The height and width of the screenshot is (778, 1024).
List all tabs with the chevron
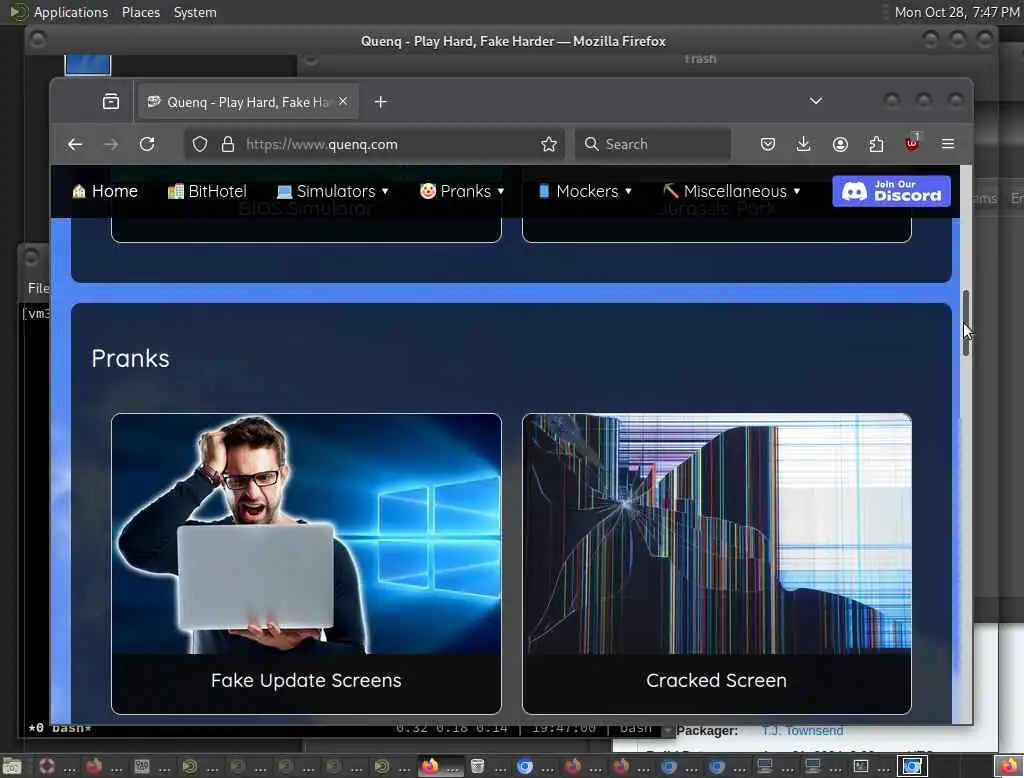click(x=816, y=101)
